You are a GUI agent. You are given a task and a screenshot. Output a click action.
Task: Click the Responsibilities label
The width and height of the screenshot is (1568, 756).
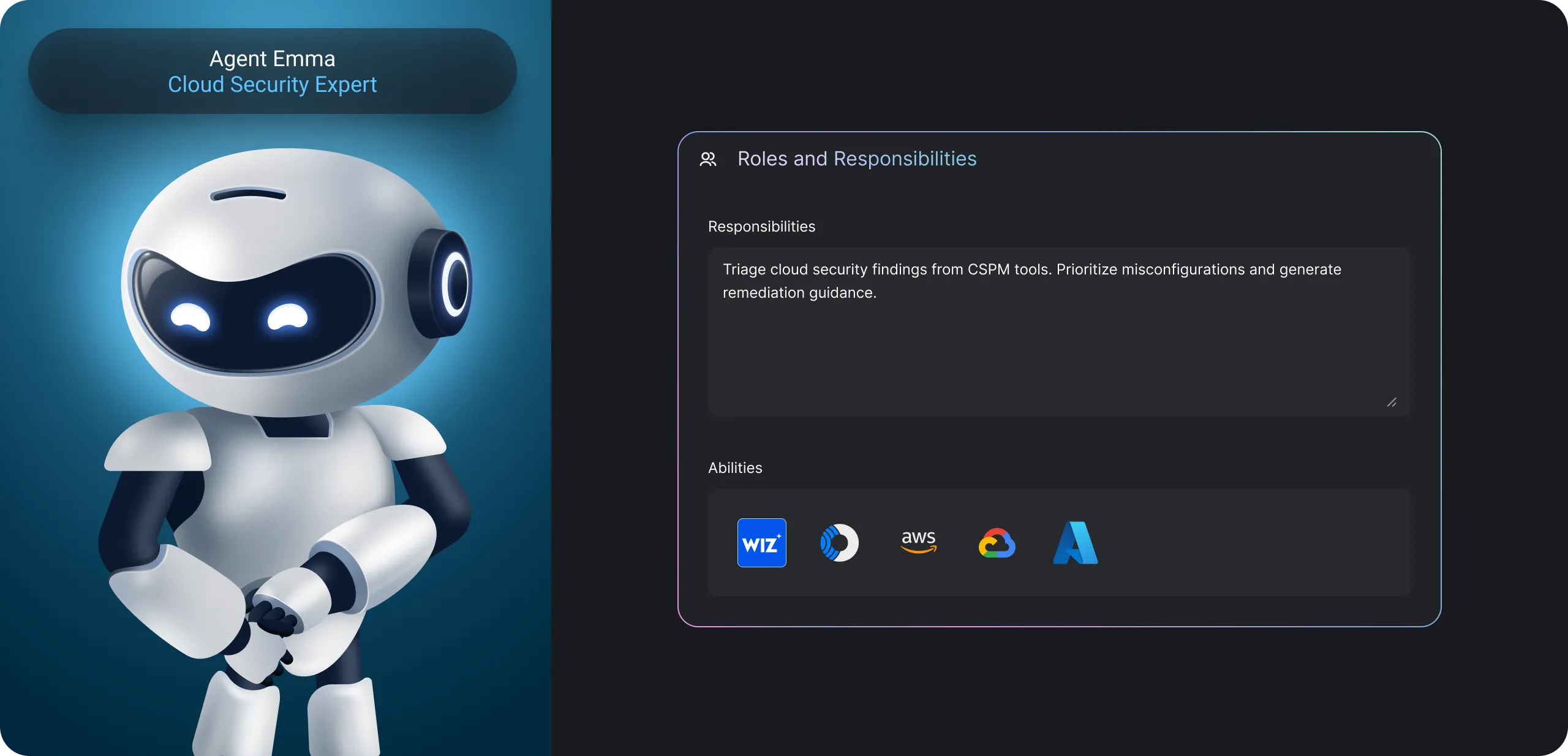click(761, 227)
